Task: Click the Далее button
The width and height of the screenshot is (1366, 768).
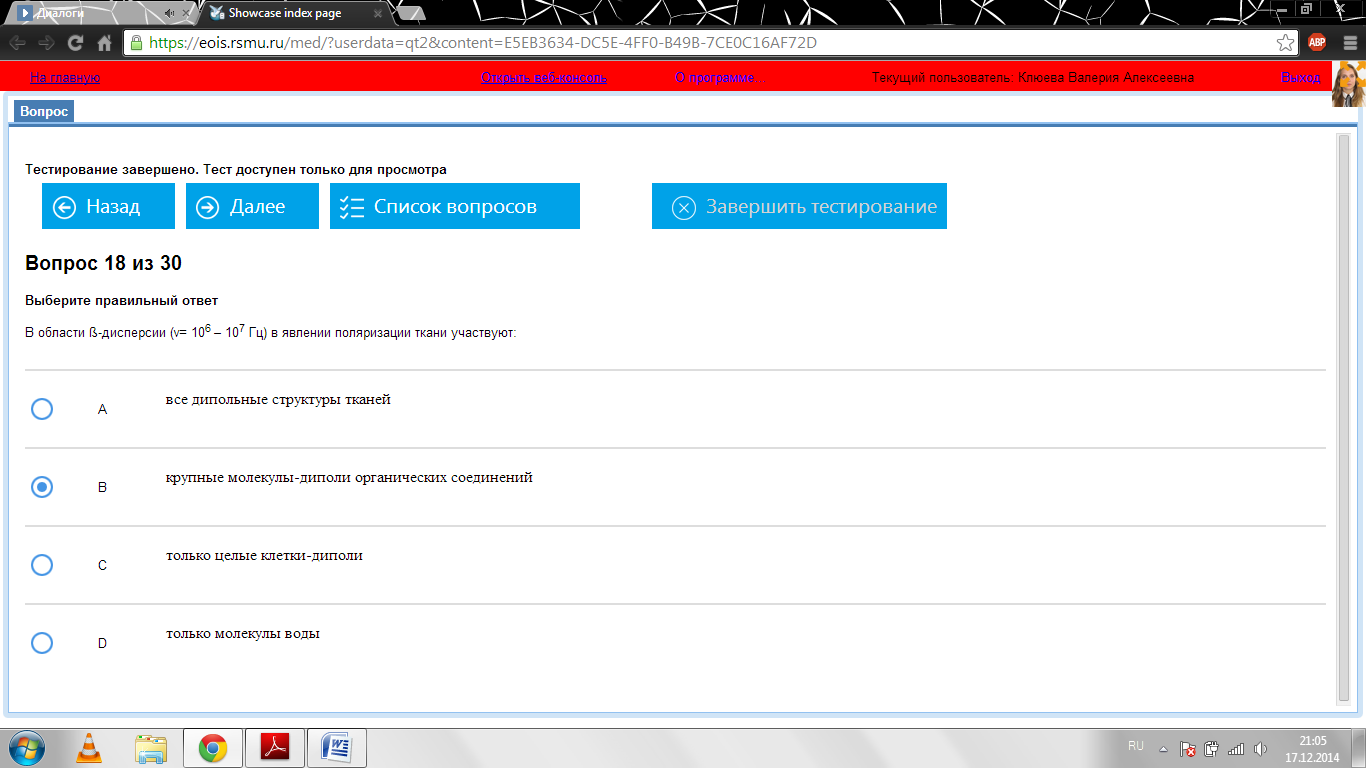Action: point(252,206)
